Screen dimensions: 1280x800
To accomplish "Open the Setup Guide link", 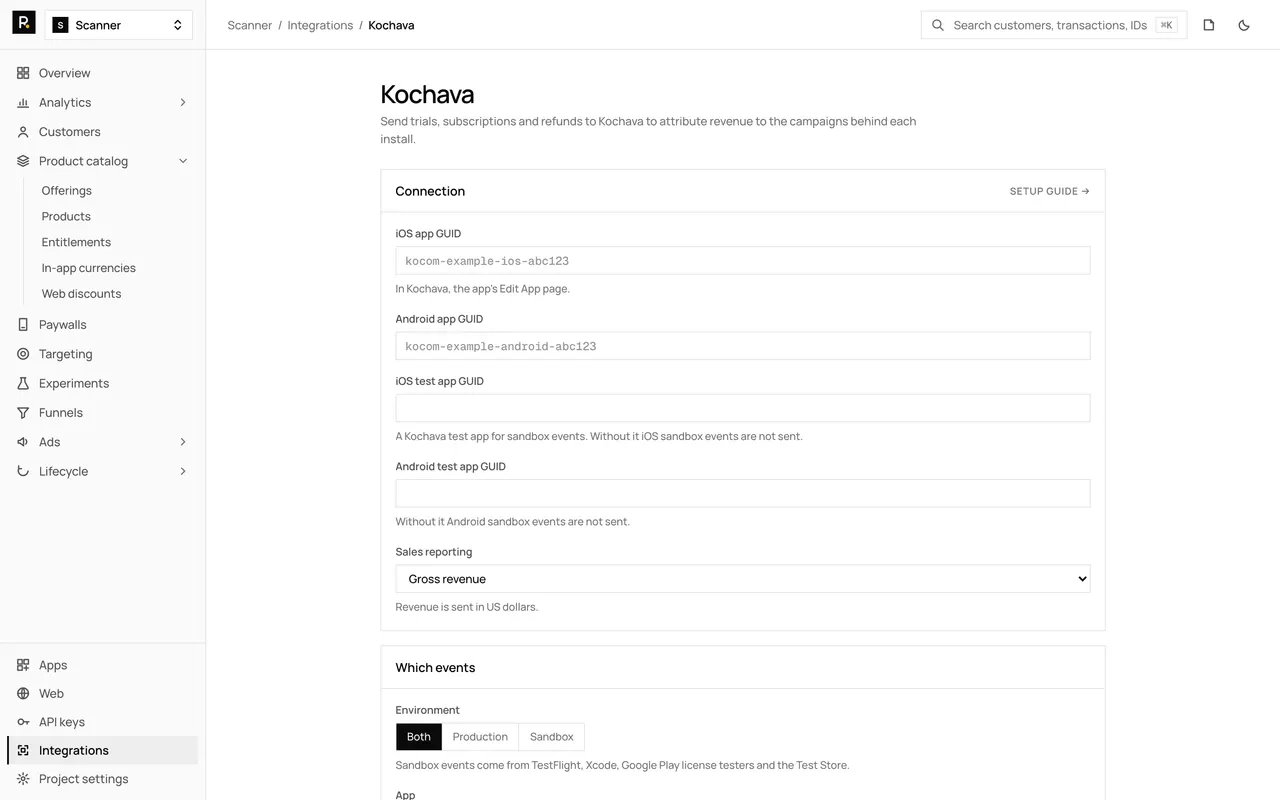I will click(x=1050, y=191).
